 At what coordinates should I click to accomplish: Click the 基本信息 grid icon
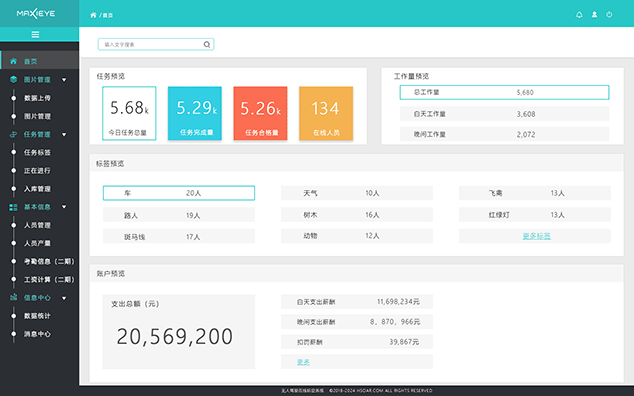[x=13, y=207]
